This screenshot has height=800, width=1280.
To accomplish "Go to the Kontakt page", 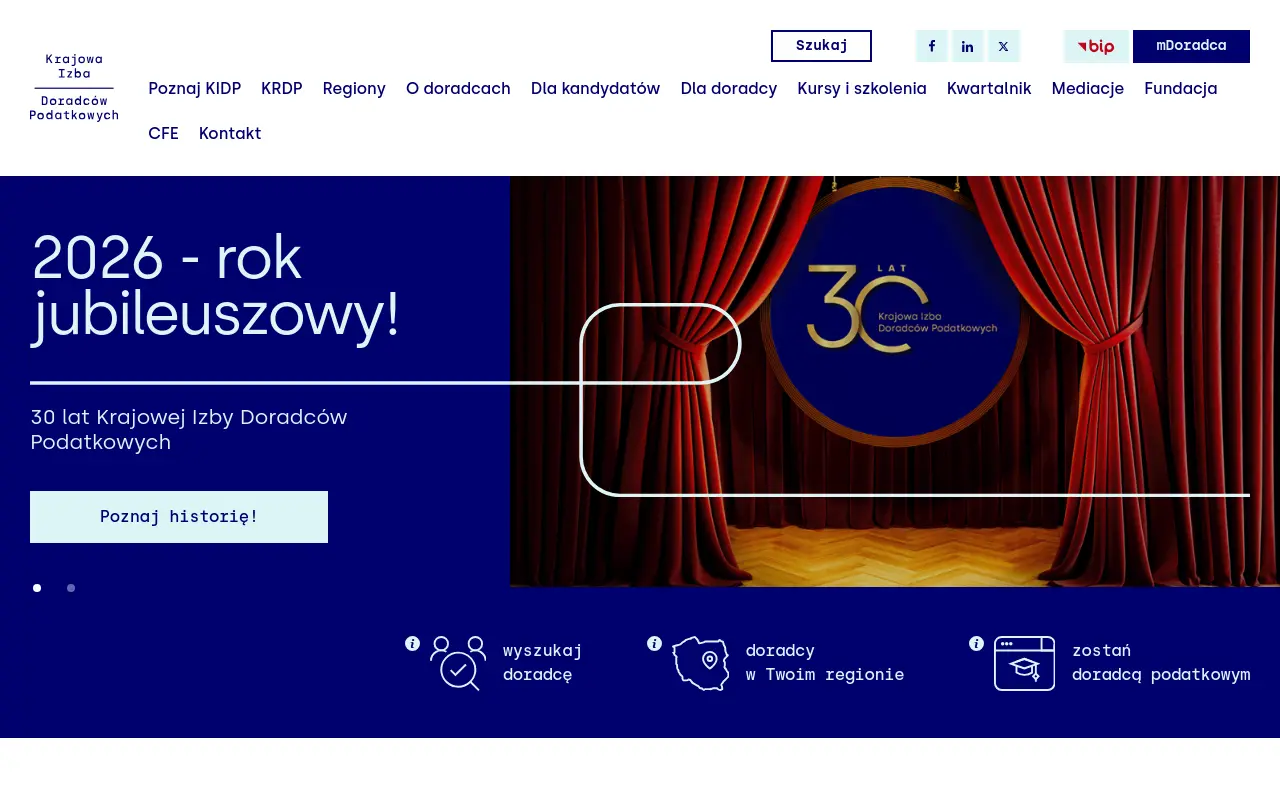I will click(x=230, y=133).
